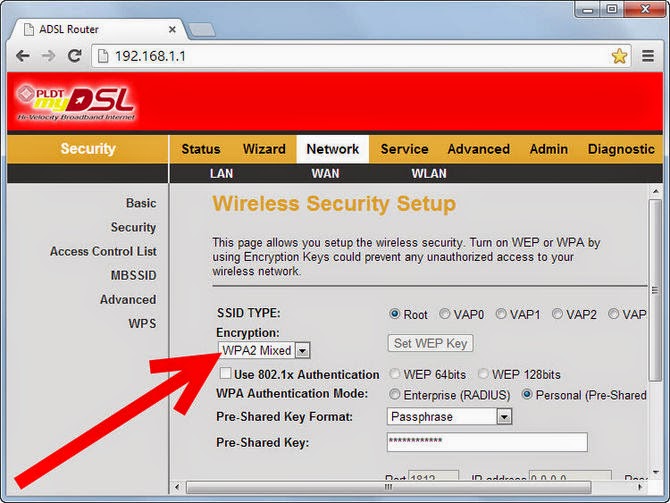The image size is (670, 503).
Task: Open the Admin tab
Action: [549, 149]
